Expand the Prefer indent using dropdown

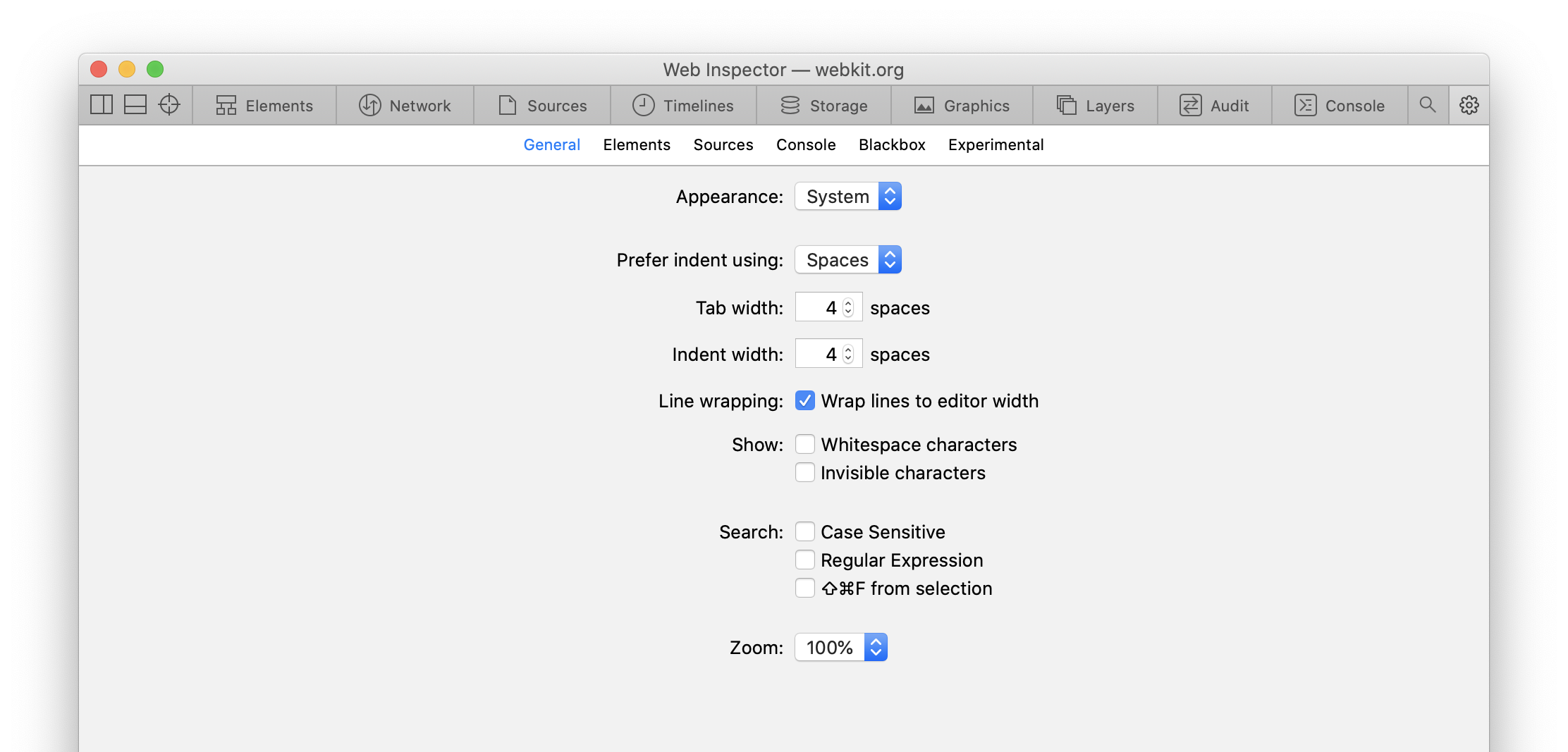pyautogui.click(x=848, y=260)
